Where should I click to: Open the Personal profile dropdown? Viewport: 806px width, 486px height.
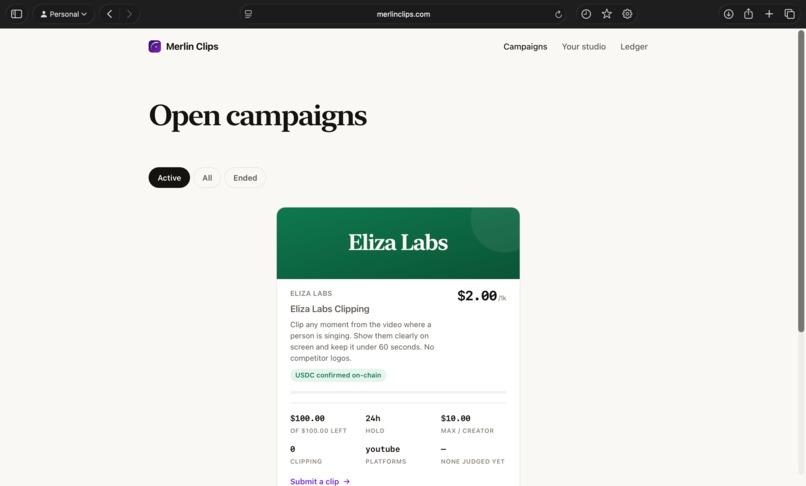(x=64, y=14)
